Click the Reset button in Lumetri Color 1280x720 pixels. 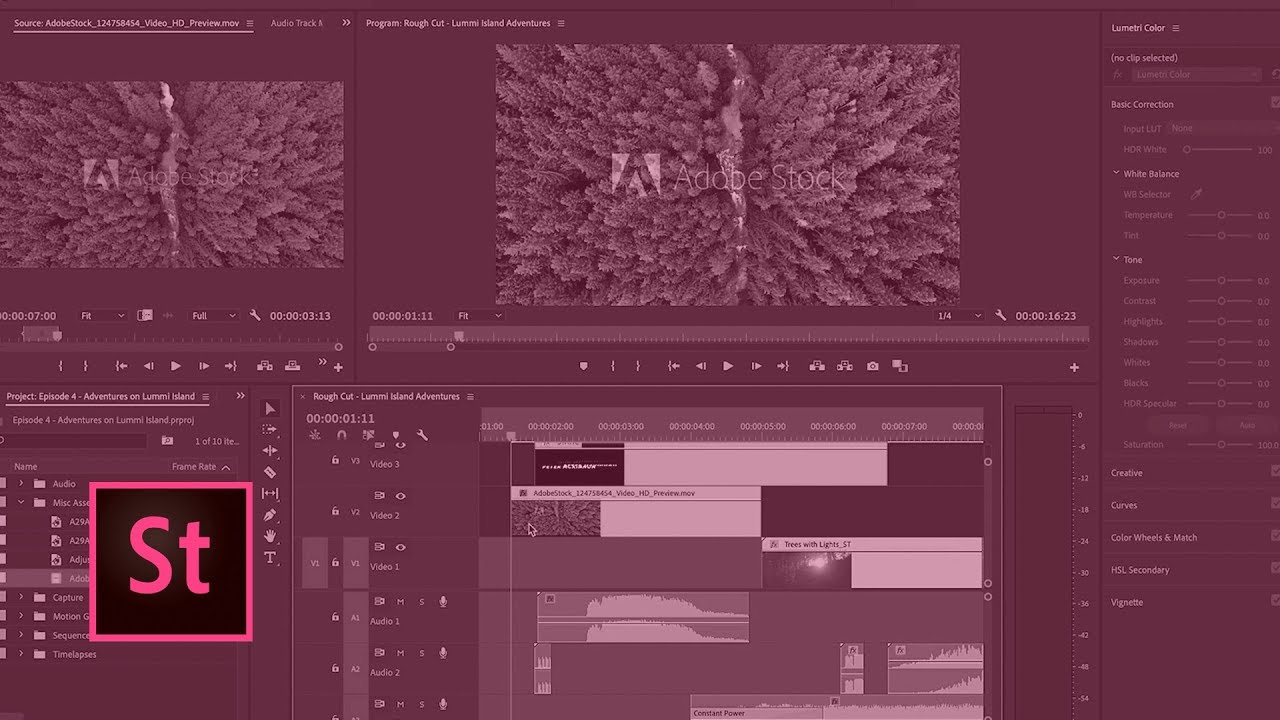(1177, 425)
